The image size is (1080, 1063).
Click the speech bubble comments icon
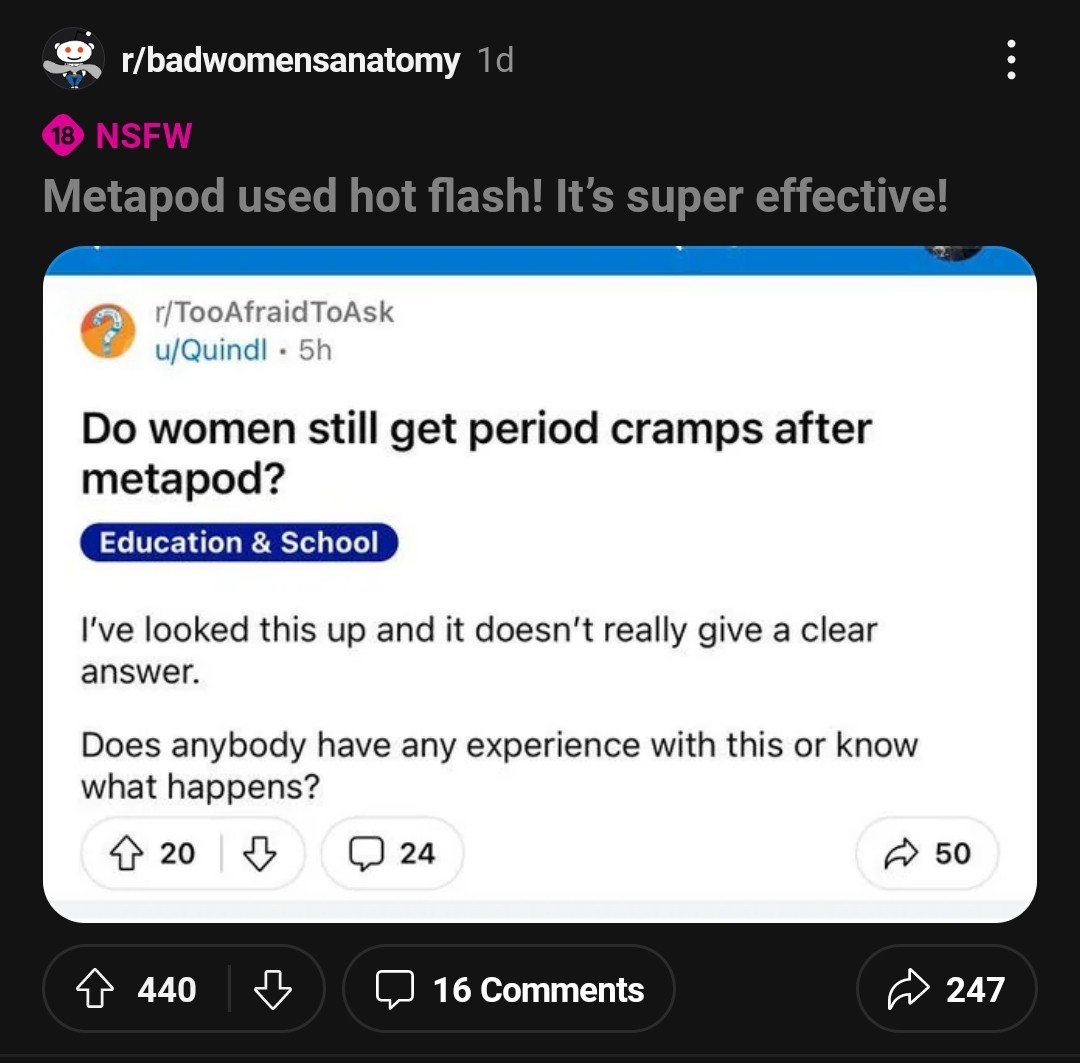pyautogui.click(x=394, y=989)
